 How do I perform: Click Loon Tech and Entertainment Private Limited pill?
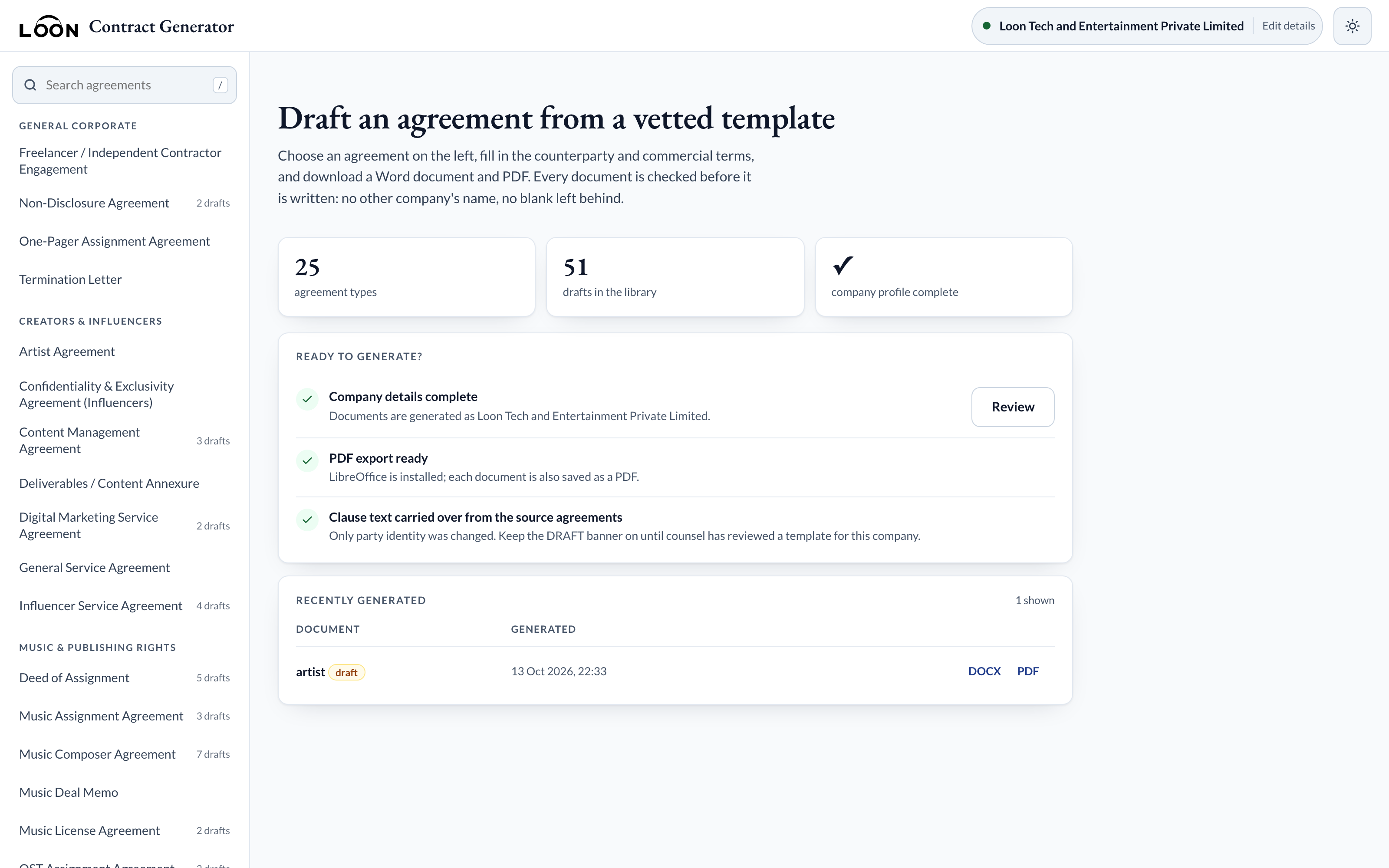coord(1146,26)
